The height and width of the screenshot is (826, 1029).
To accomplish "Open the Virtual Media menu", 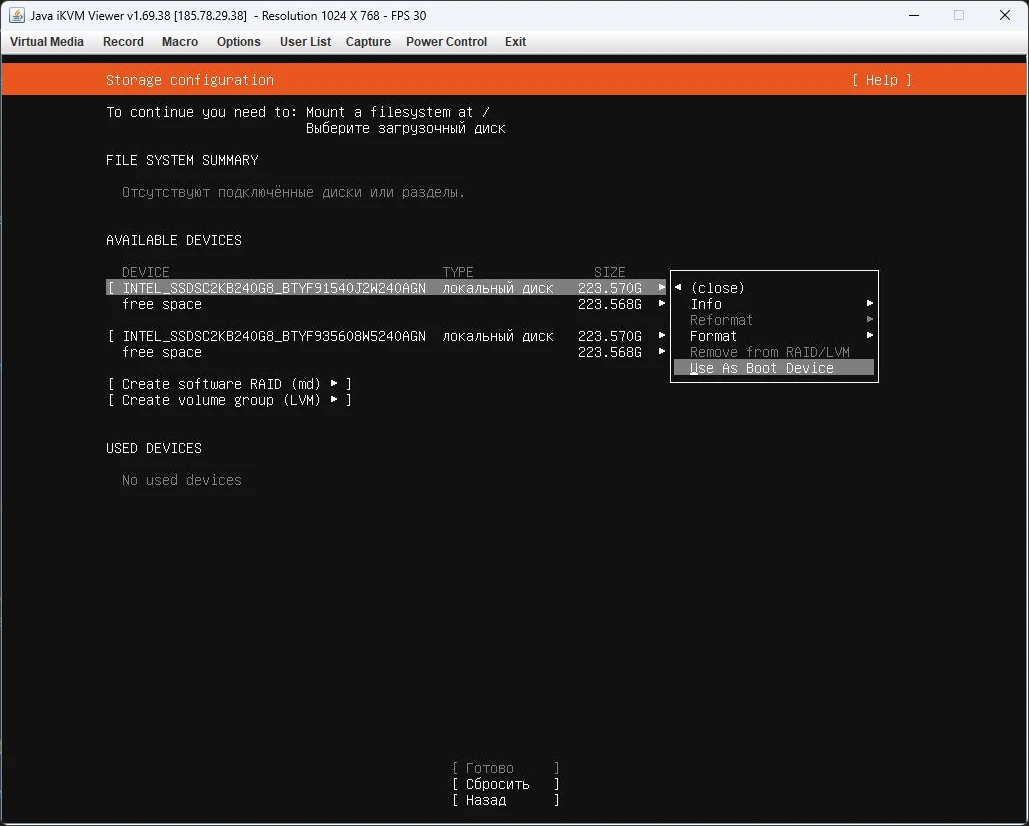I will coord(47,42).
